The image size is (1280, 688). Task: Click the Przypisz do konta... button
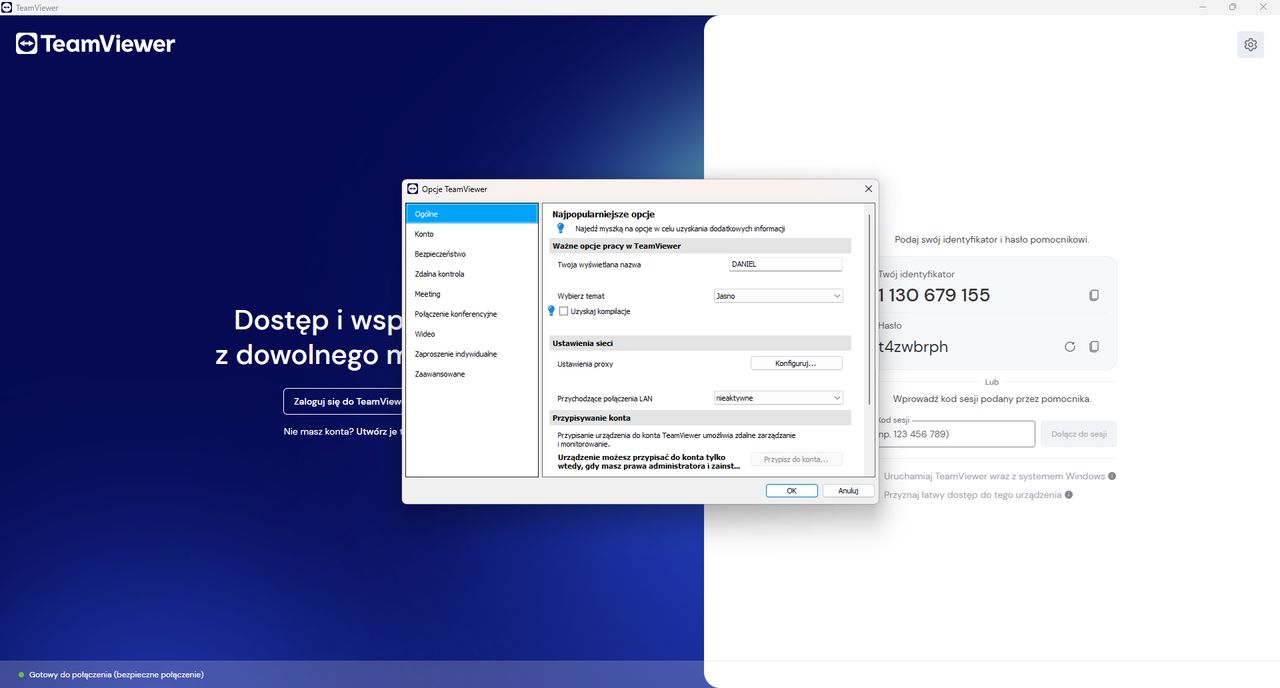click(796, 459)
